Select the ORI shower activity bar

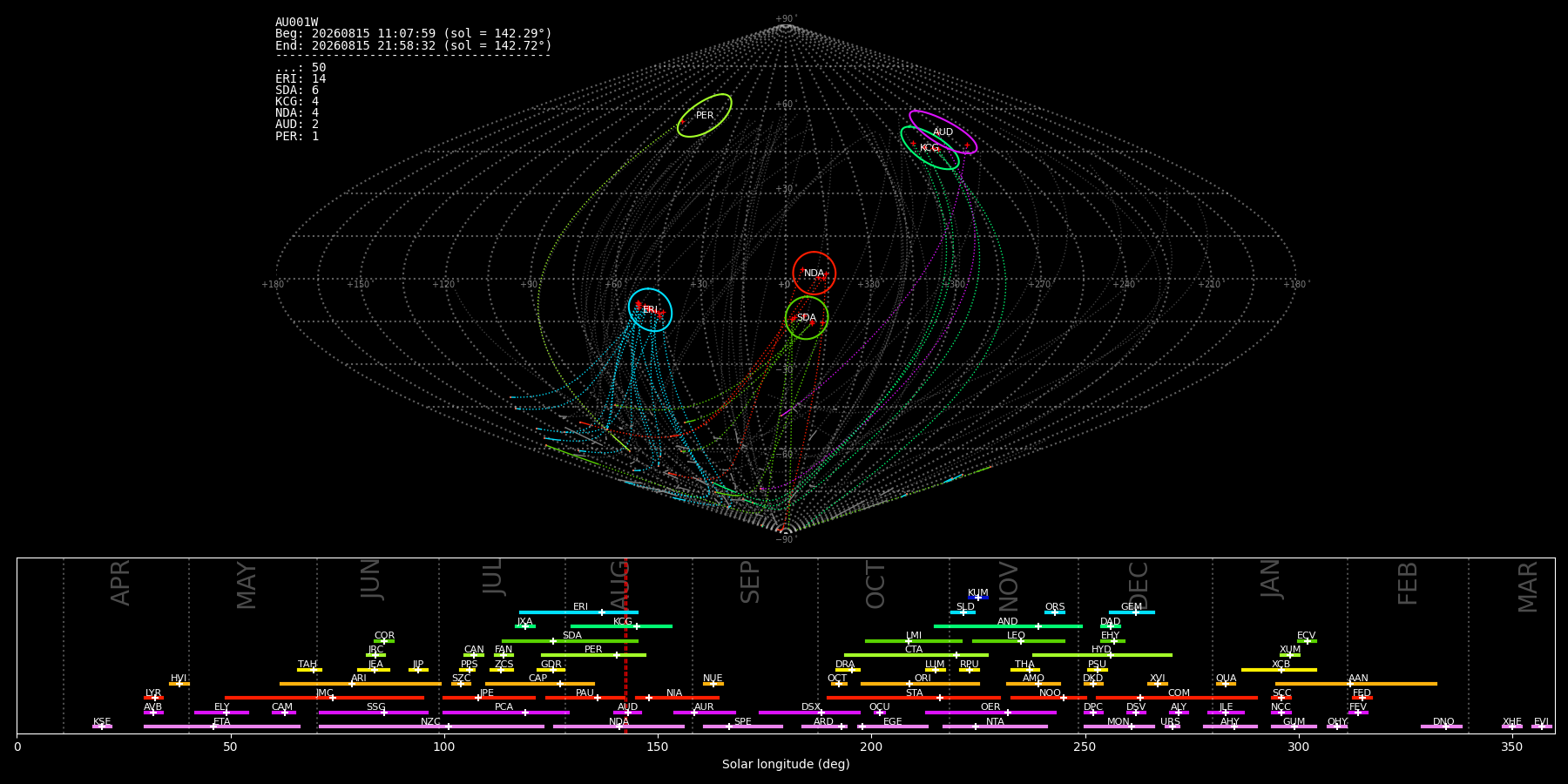click(x=920, y=684)
